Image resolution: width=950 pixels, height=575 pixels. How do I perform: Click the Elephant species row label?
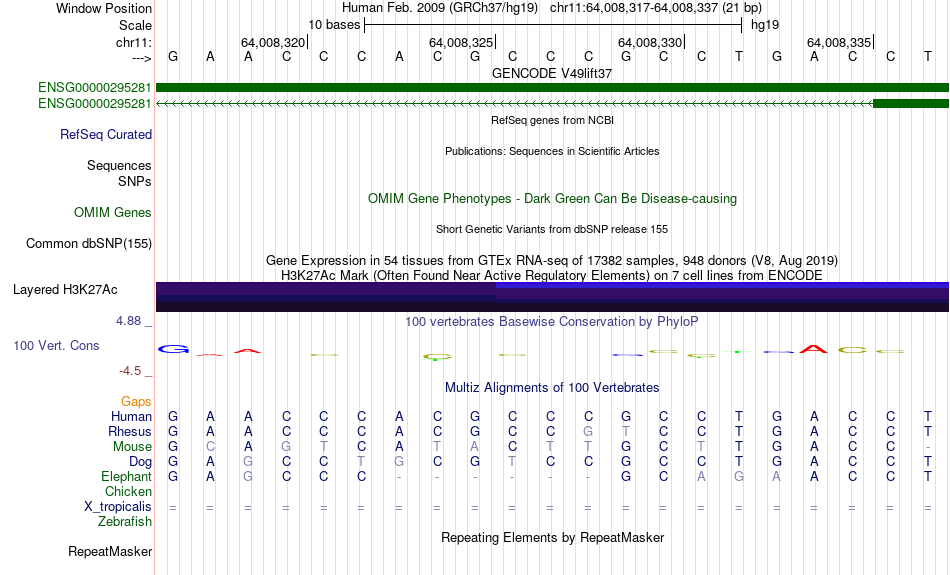click(126, 477)
